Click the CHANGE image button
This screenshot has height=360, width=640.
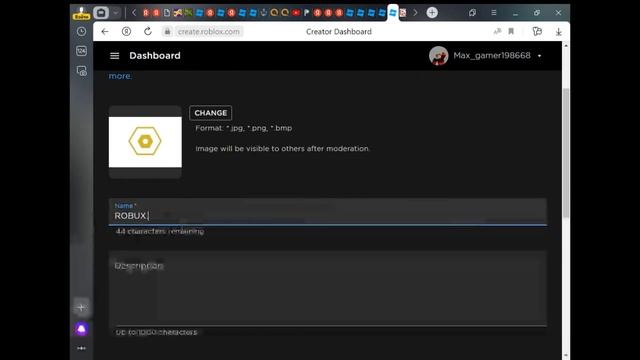click(211, 113)
